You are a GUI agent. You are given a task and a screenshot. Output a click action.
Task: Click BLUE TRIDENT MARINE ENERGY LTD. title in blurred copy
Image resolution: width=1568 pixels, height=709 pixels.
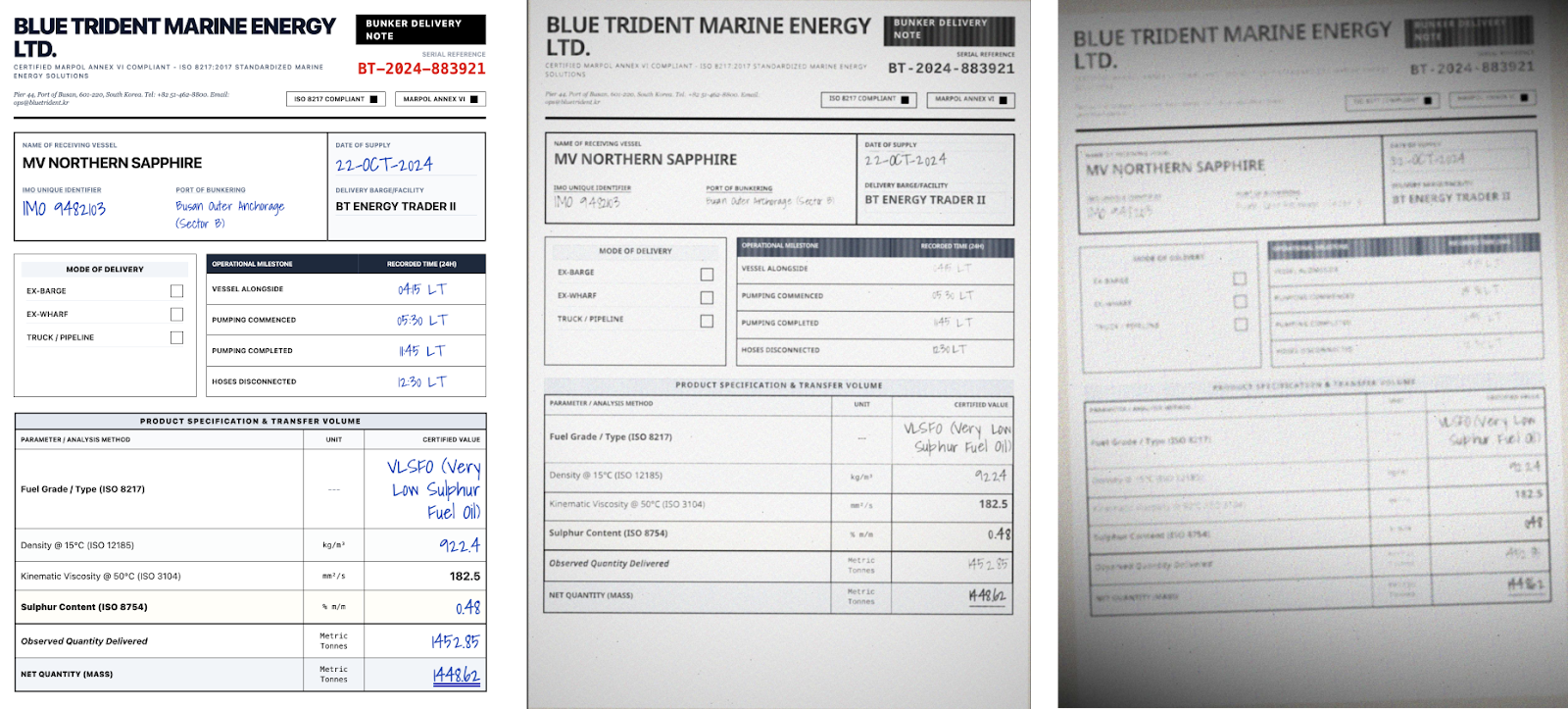[1232, 46]
